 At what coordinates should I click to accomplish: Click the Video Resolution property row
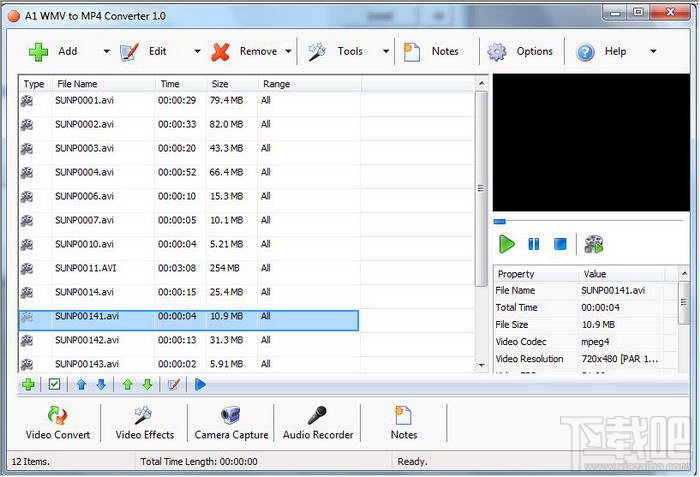click(585, 359)
